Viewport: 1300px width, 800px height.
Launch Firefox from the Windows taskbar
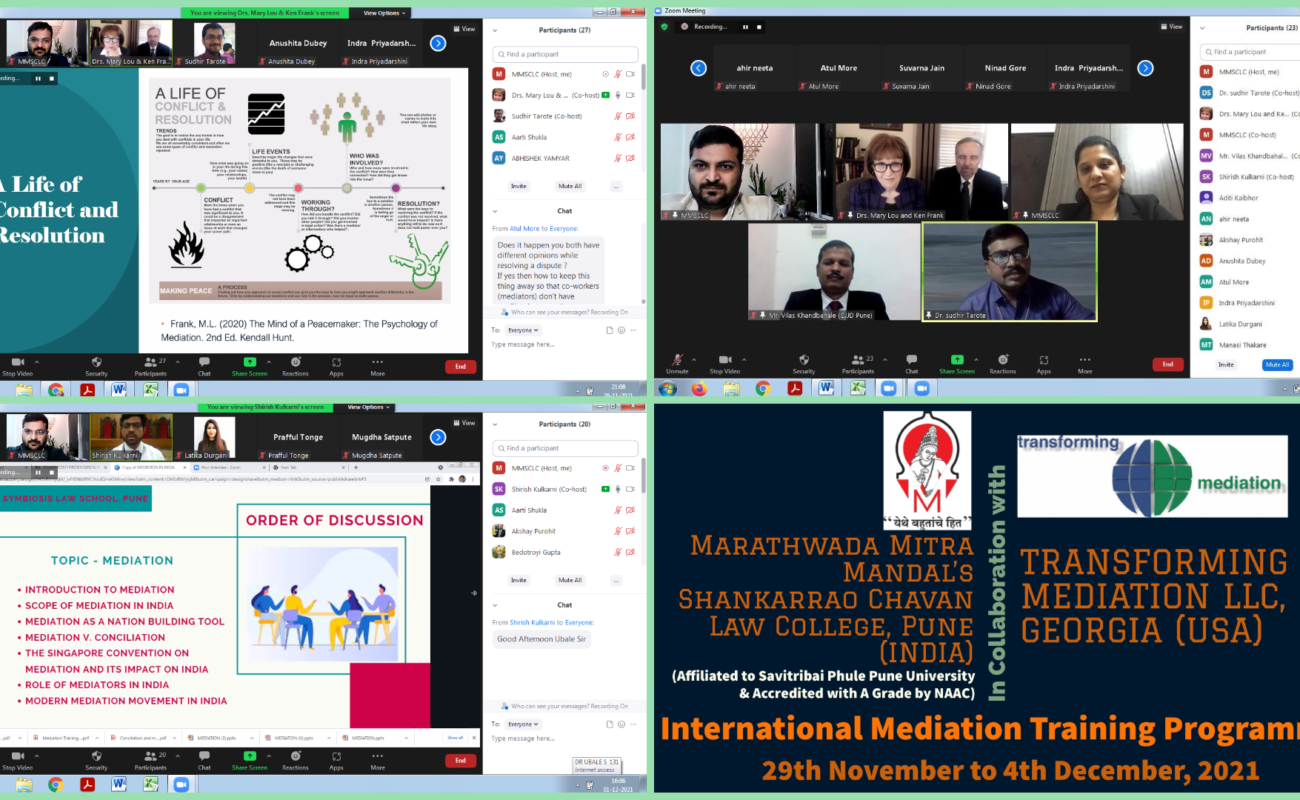(x=699, y=388)
